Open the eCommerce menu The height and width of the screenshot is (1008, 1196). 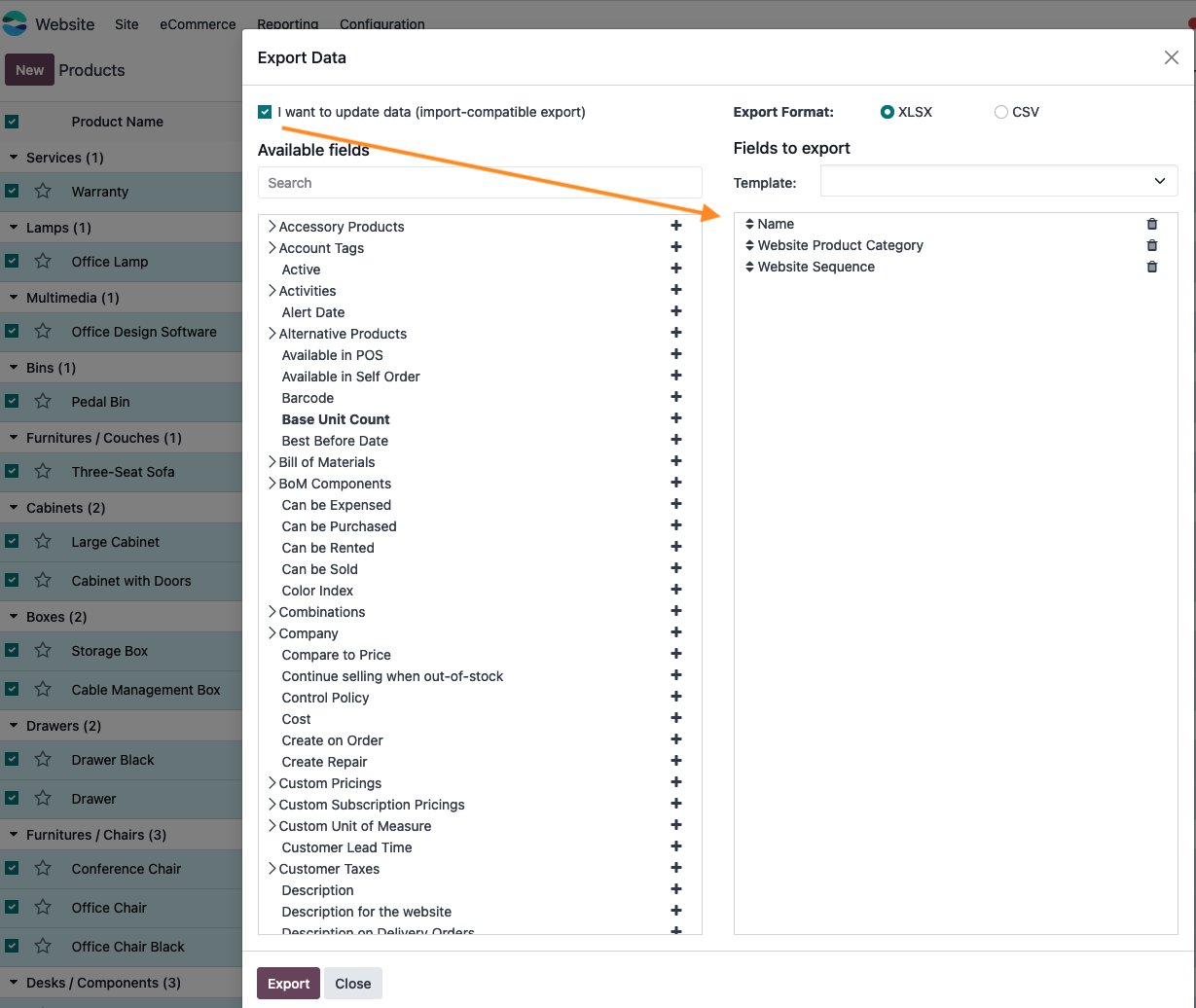coord(198,24)
